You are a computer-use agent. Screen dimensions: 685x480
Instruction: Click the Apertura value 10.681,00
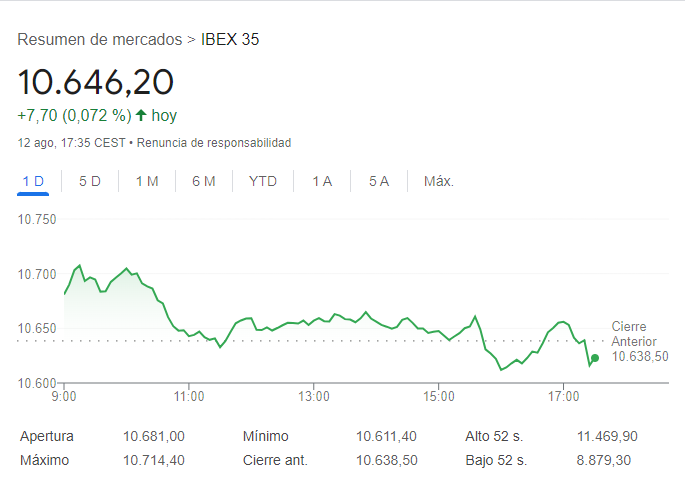point(154,437)
